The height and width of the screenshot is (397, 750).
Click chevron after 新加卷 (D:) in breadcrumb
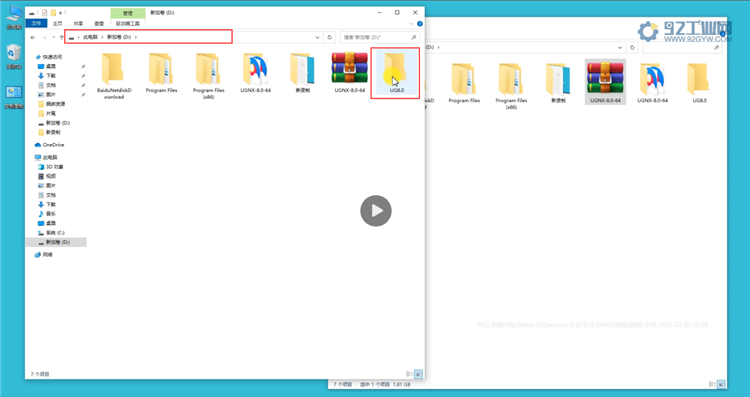(135, 37)
